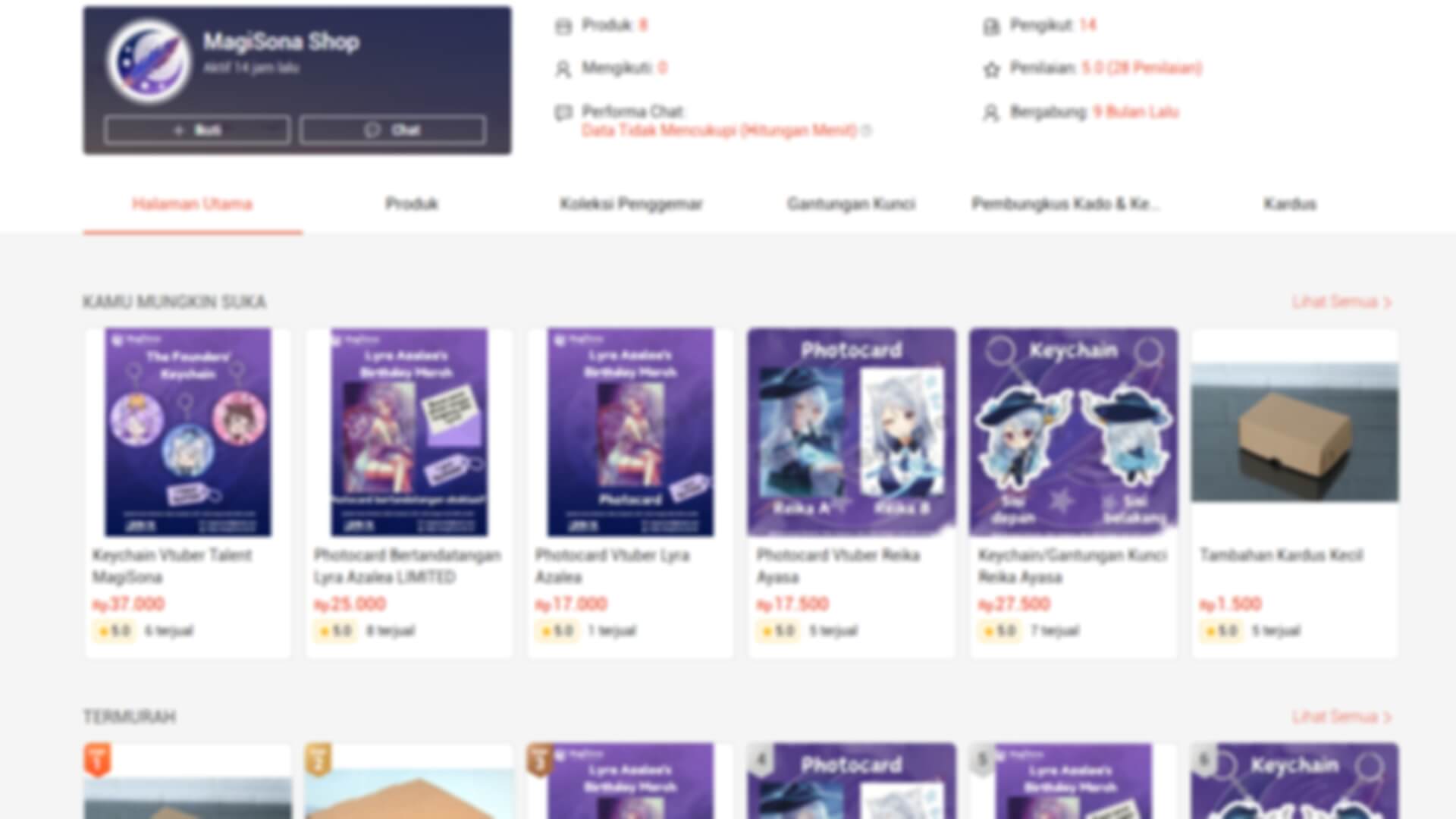The width and height of the screenshot is (1456, 819).
Task: Open Chat with the shop
Action: (x=393, y=130)
